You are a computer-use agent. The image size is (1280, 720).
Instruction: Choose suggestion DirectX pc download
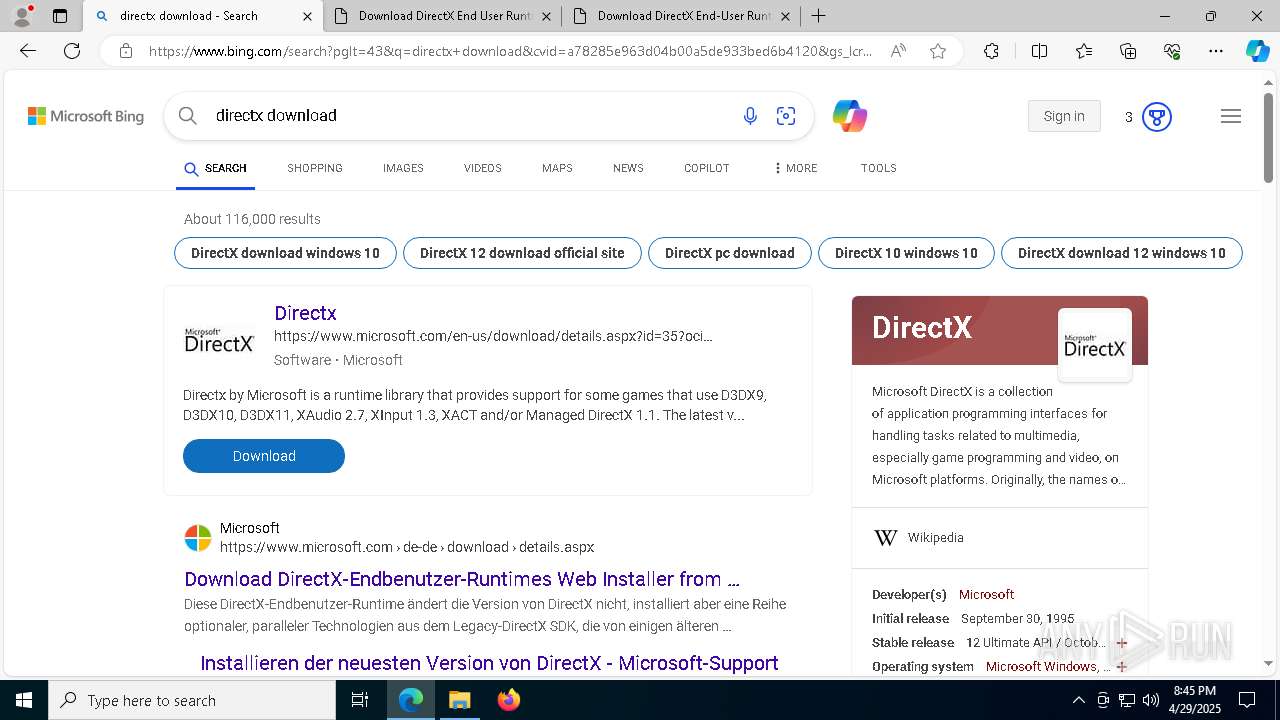click(x=730, y=253)
